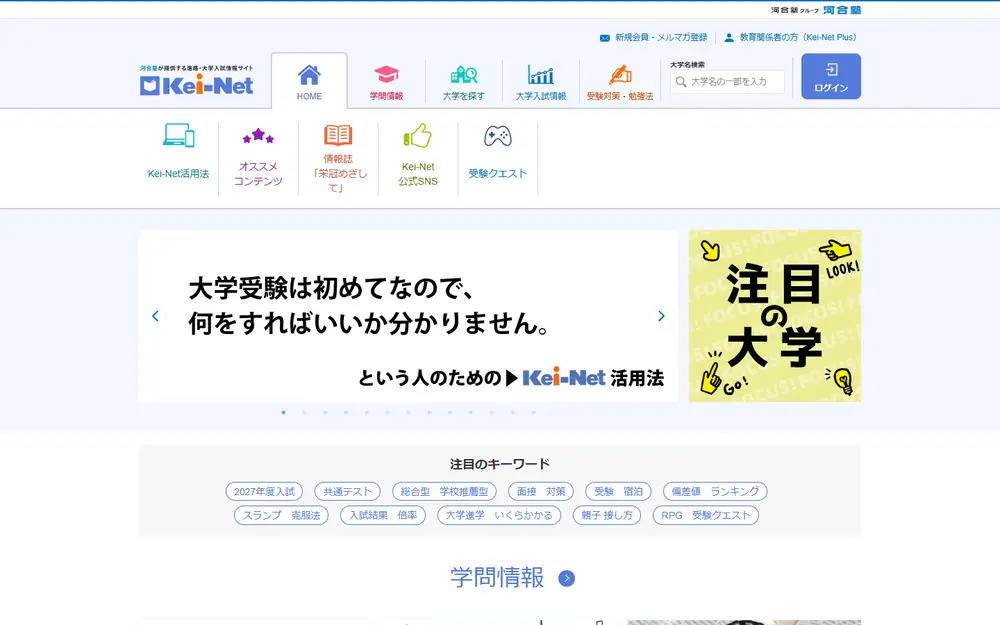1000x625 pixels.
Task: Open the 学問情報 graduation cap menu
Action: coord(386,82)
